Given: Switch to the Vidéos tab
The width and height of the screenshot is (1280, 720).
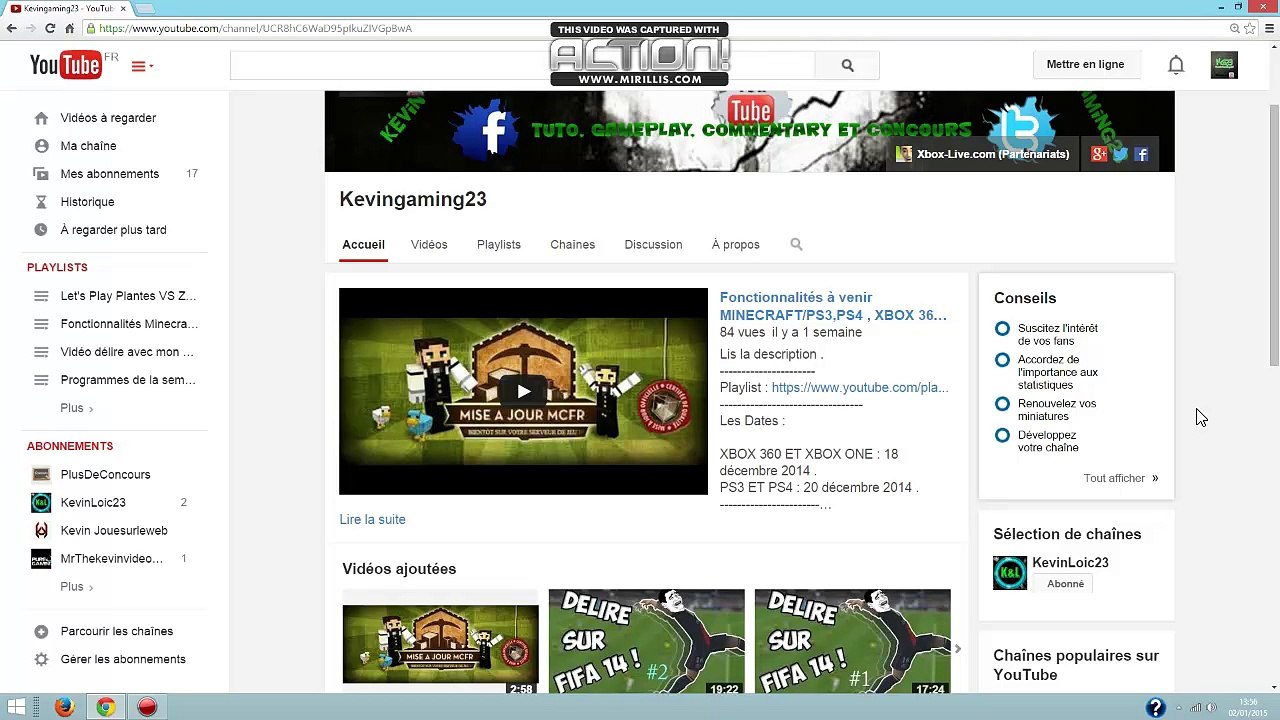Looking at the screenshot, I should click(429, 245).
